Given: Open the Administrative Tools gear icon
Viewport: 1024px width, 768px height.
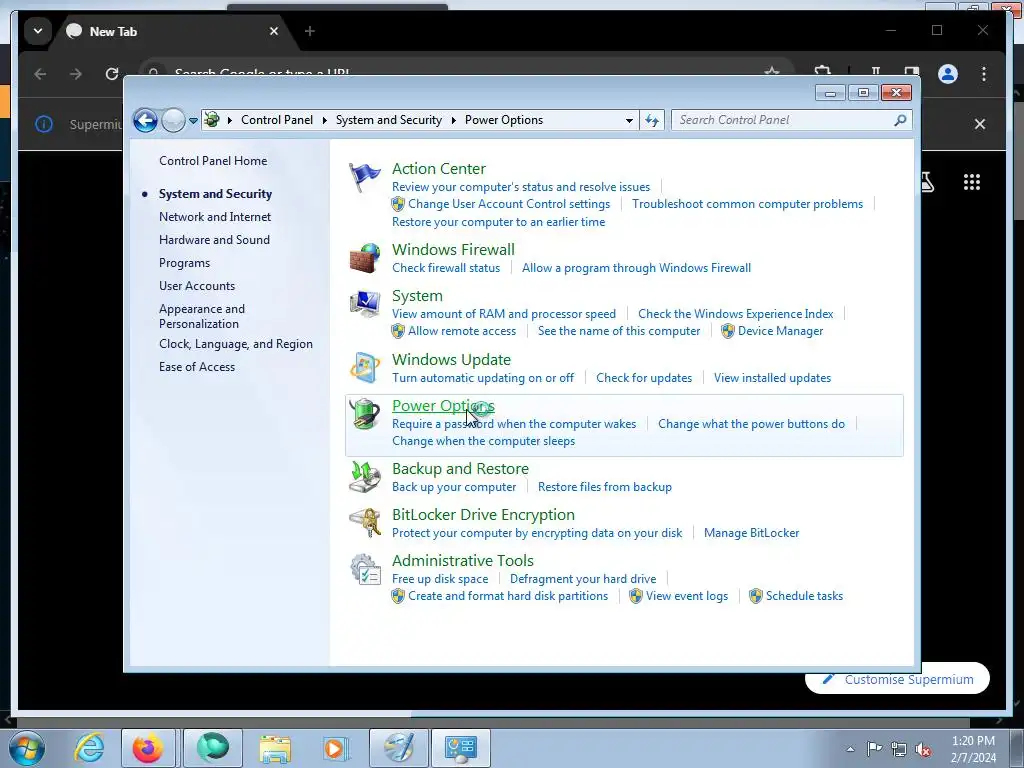Looking at the screenshot, I should [364, 569].
